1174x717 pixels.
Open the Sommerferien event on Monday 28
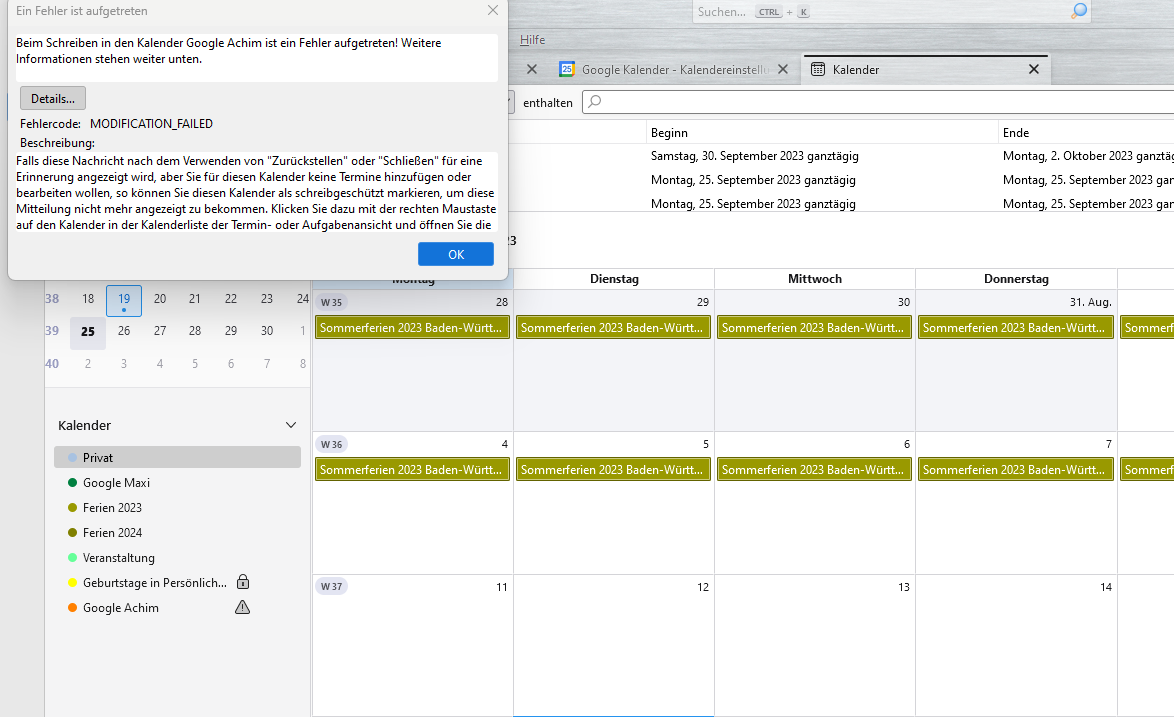tap(413, 328)
